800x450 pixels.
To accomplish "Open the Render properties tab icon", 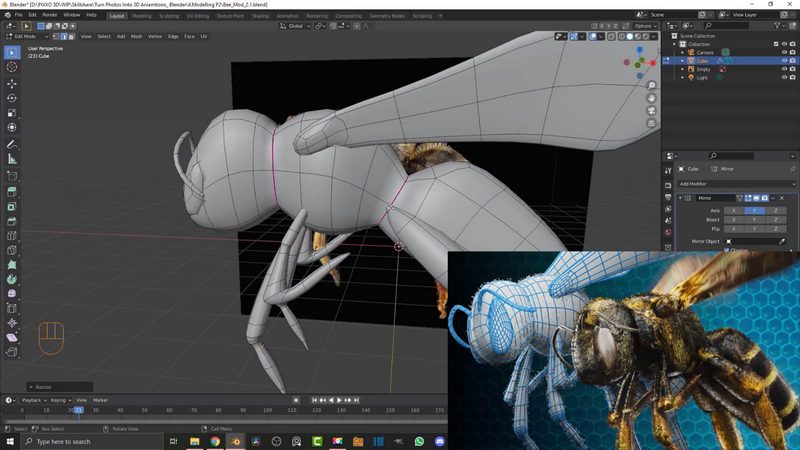I will pos(668,185).
